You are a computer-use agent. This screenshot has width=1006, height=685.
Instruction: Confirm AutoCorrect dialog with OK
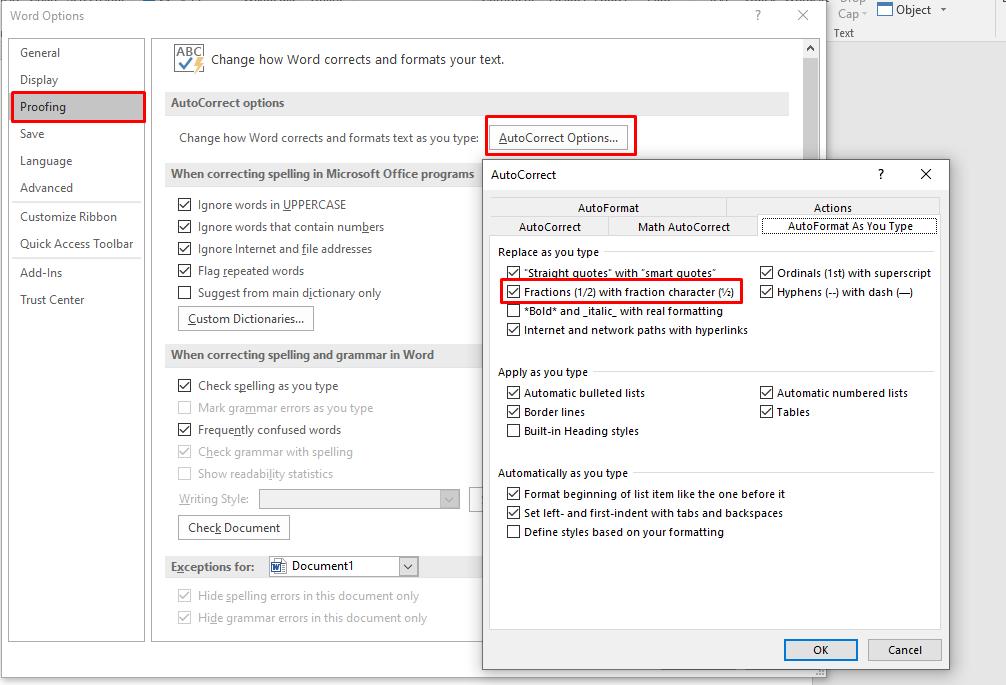pos(821,650)
